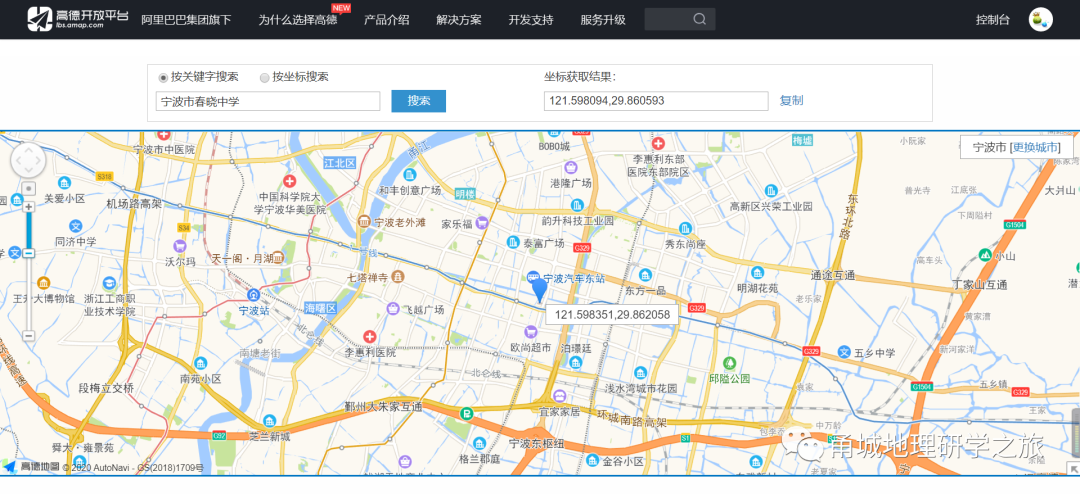The width and height of the screenshot is (1080, 494).
Task: Open the 控制台 console link
Action: tap(993, 19)
